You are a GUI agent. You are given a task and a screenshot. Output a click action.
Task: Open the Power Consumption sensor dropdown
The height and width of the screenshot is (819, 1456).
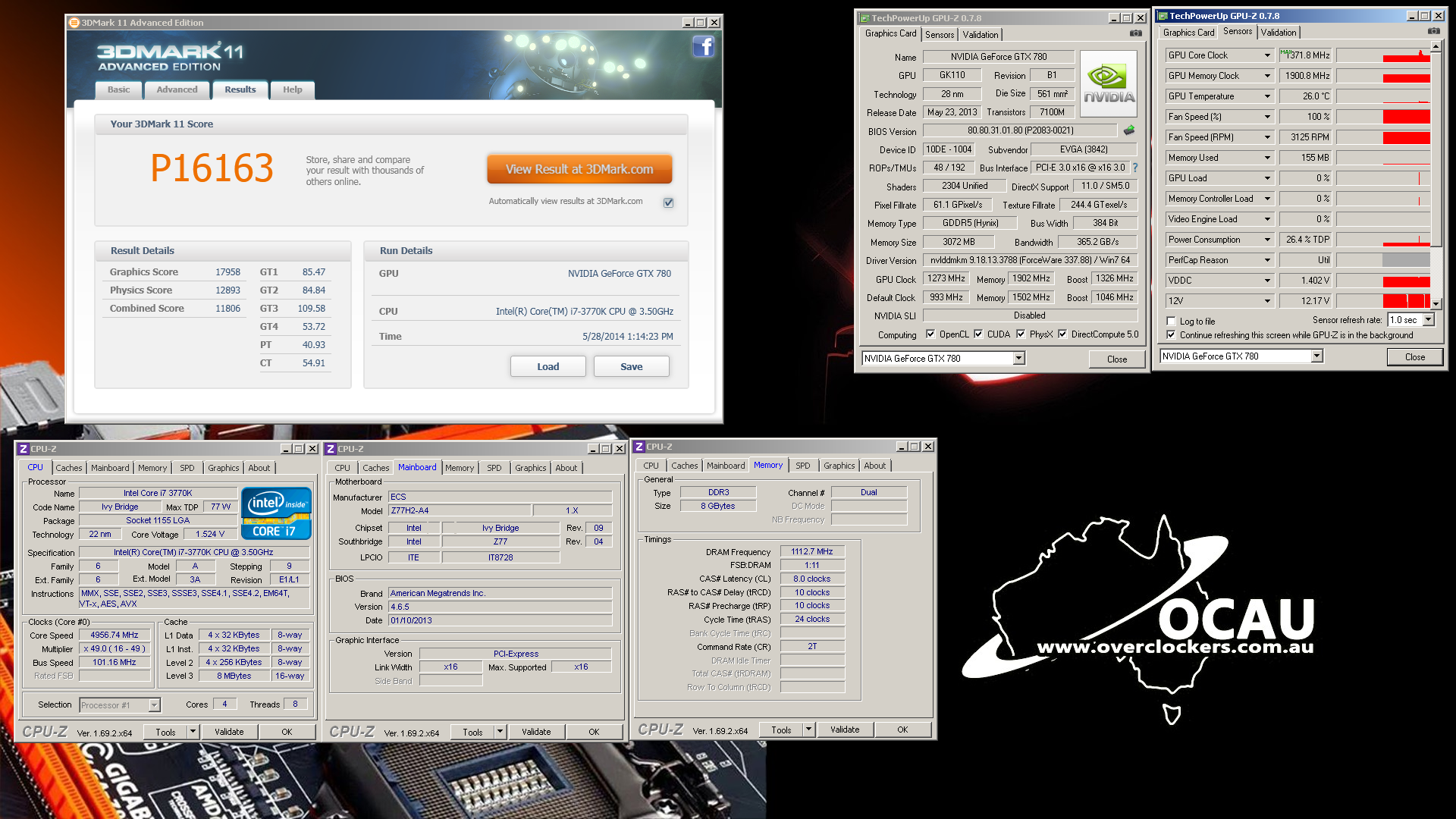point(1267,240)
